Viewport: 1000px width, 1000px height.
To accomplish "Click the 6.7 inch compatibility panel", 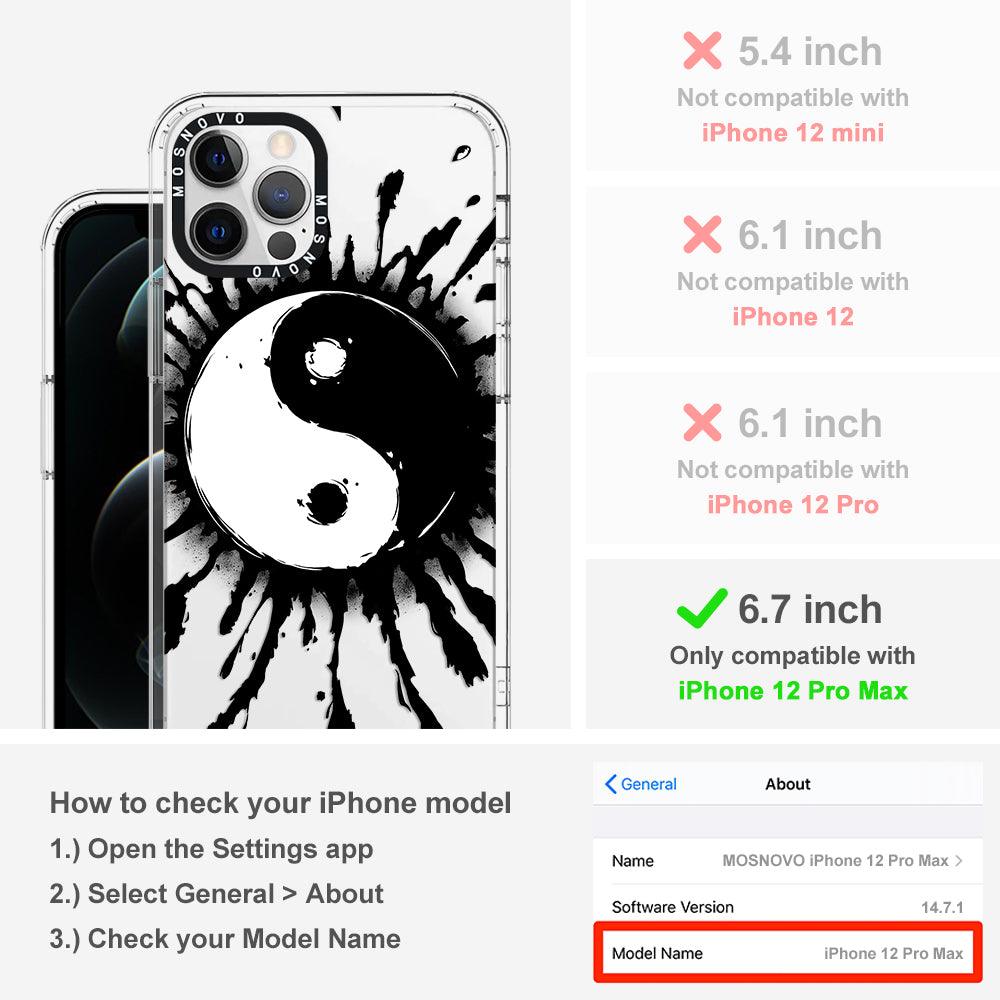I will point(793,644).
